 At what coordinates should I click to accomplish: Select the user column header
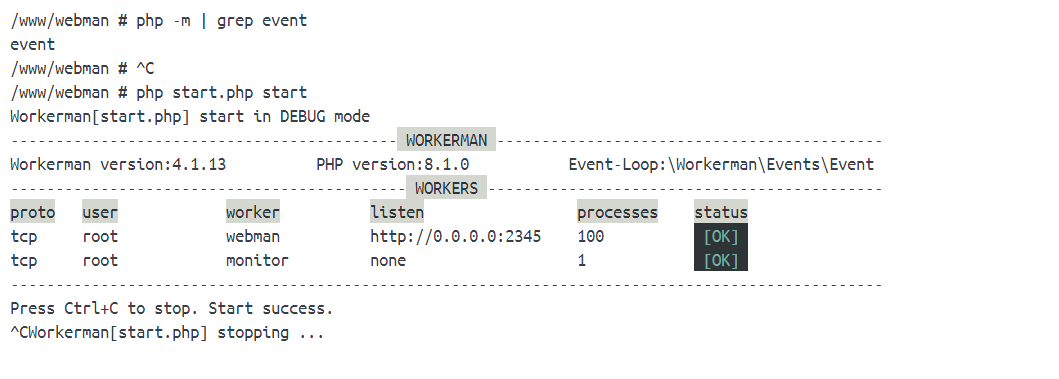[100, 212]
